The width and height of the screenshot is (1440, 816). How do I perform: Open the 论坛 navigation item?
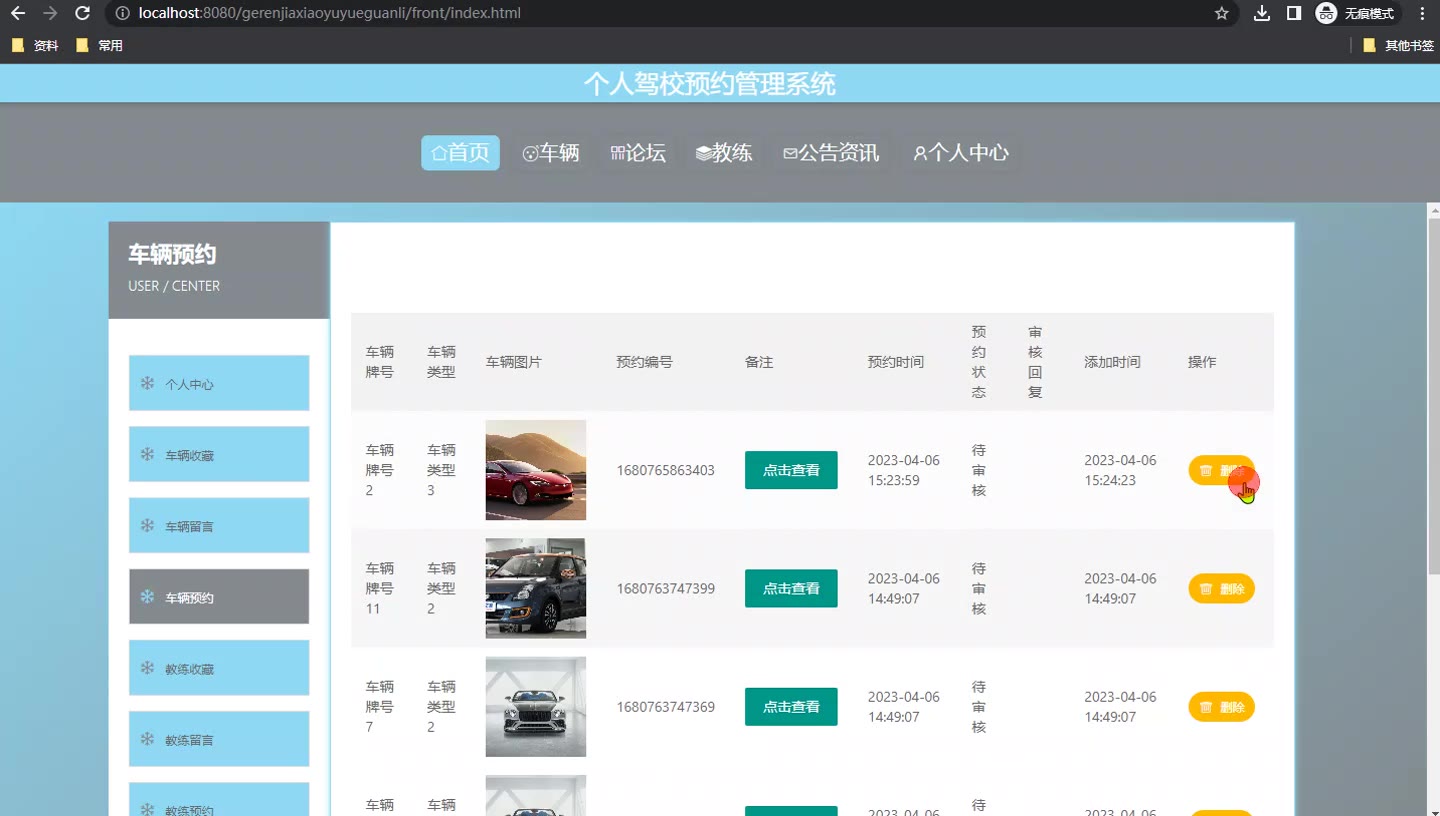(638, 153)
